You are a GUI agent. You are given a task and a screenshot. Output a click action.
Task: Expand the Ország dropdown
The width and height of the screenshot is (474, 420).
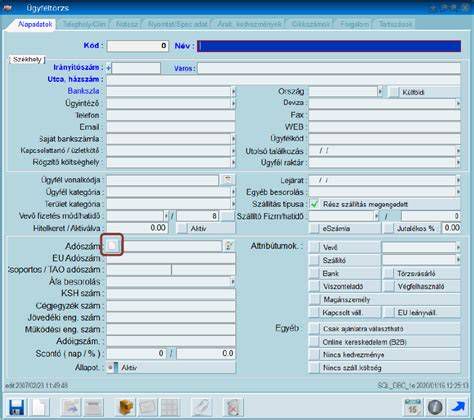380,91
